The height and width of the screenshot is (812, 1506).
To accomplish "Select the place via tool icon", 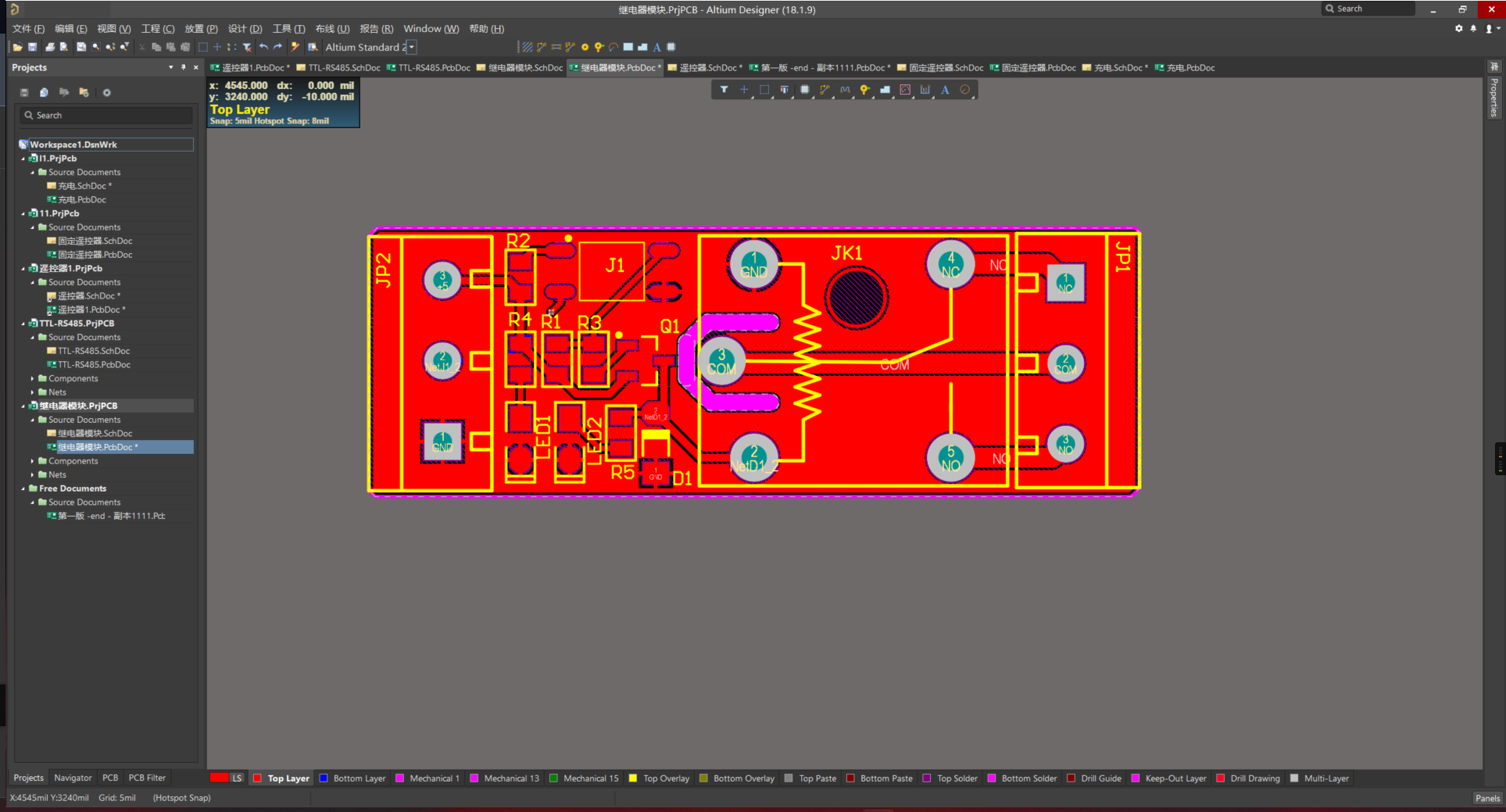I will (x=864, y=90).
